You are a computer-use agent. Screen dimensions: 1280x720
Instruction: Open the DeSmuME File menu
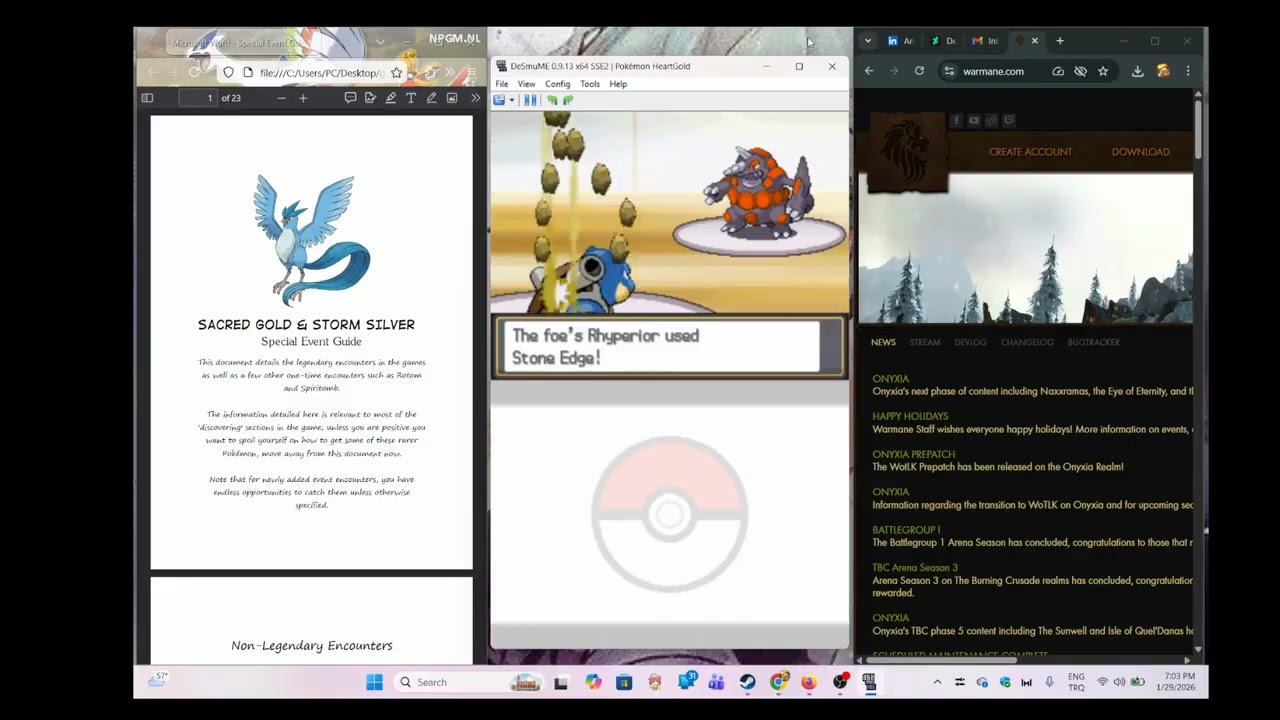(x=502, y=84)
